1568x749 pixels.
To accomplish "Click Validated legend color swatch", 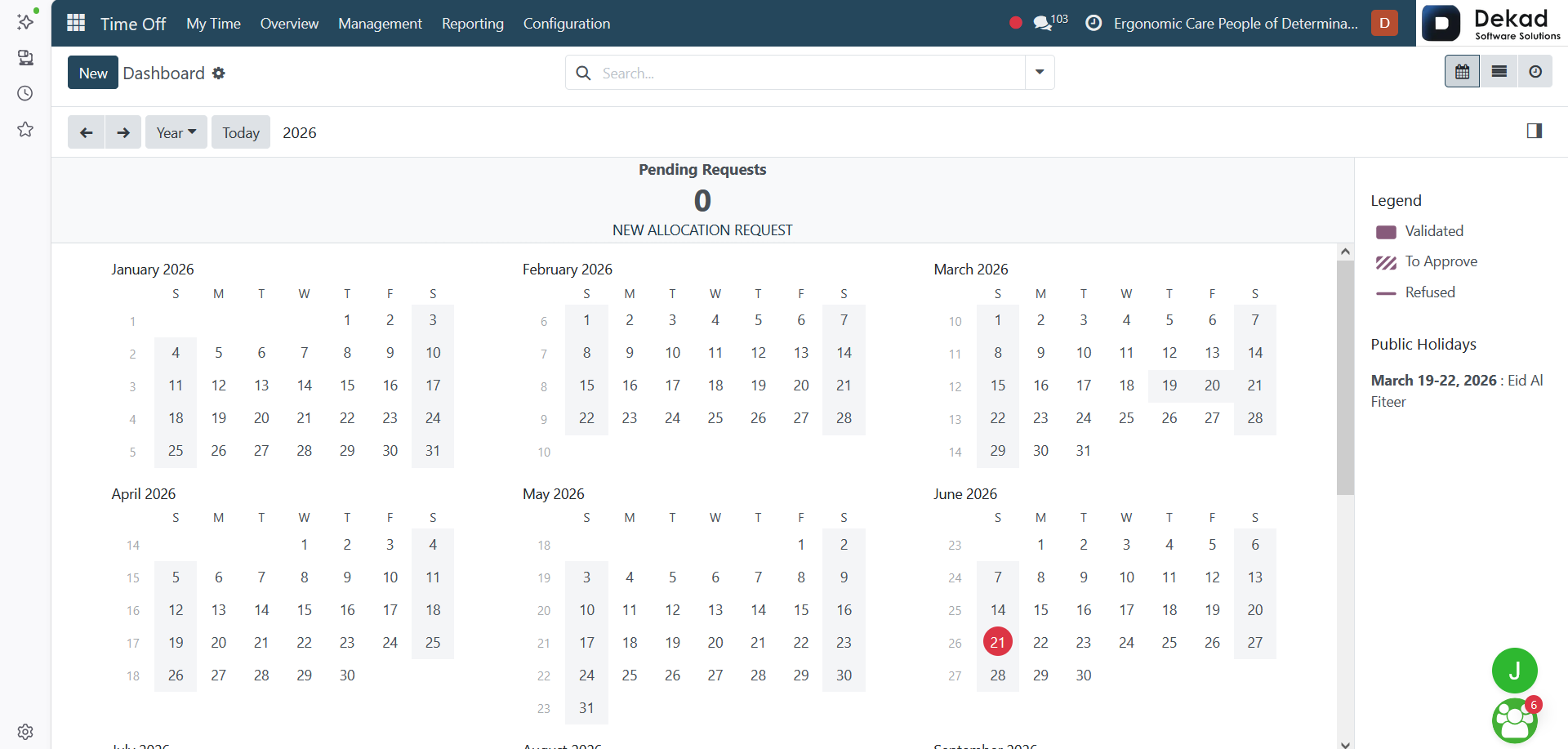I will click(1386, 232).
